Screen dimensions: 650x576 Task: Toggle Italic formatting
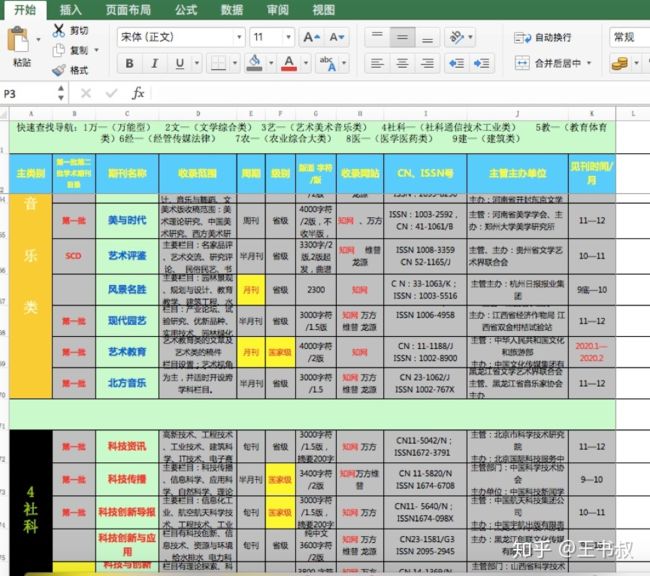[x=155, y=63]
